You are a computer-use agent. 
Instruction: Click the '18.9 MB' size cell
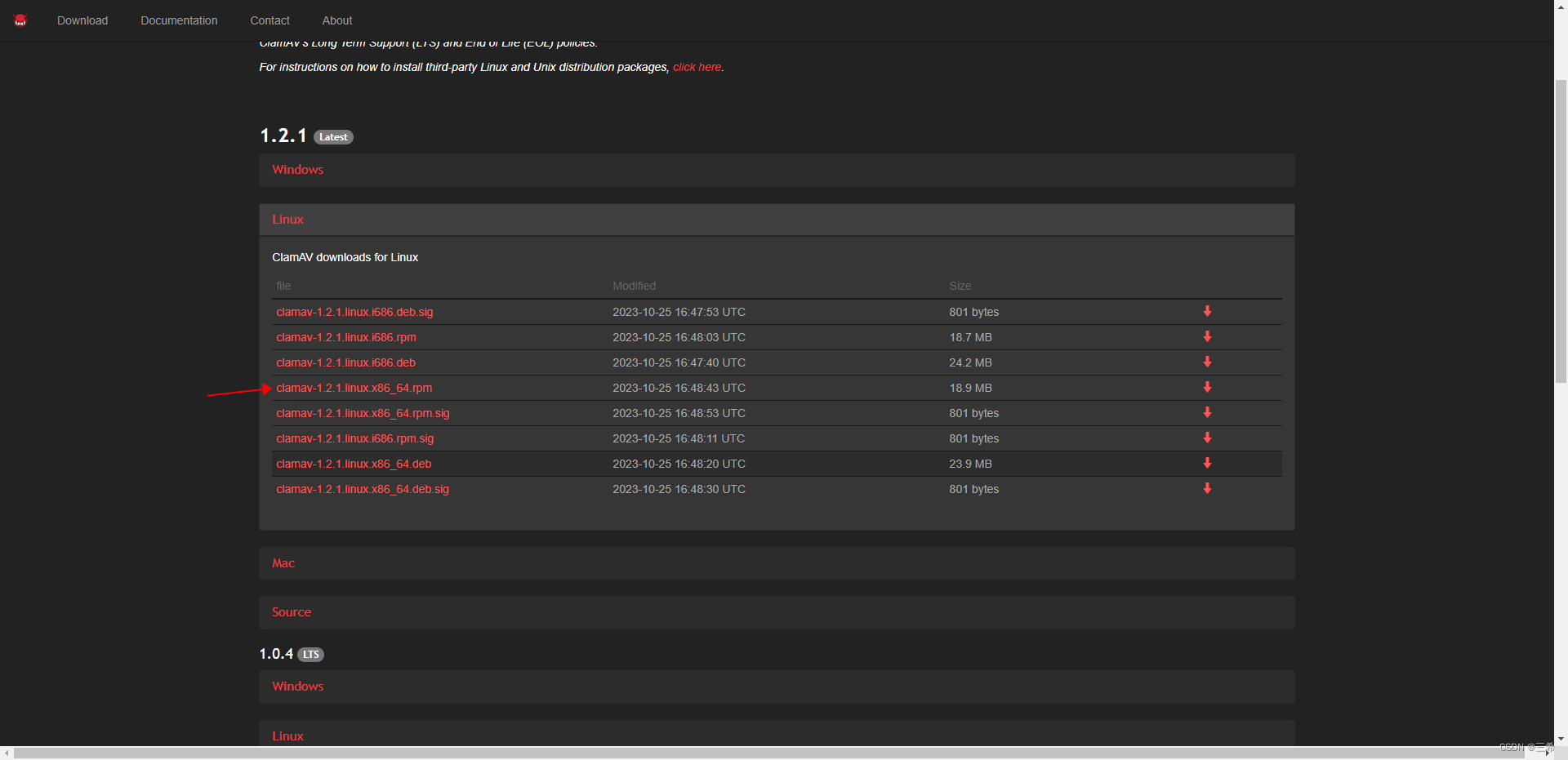[970, 388]
